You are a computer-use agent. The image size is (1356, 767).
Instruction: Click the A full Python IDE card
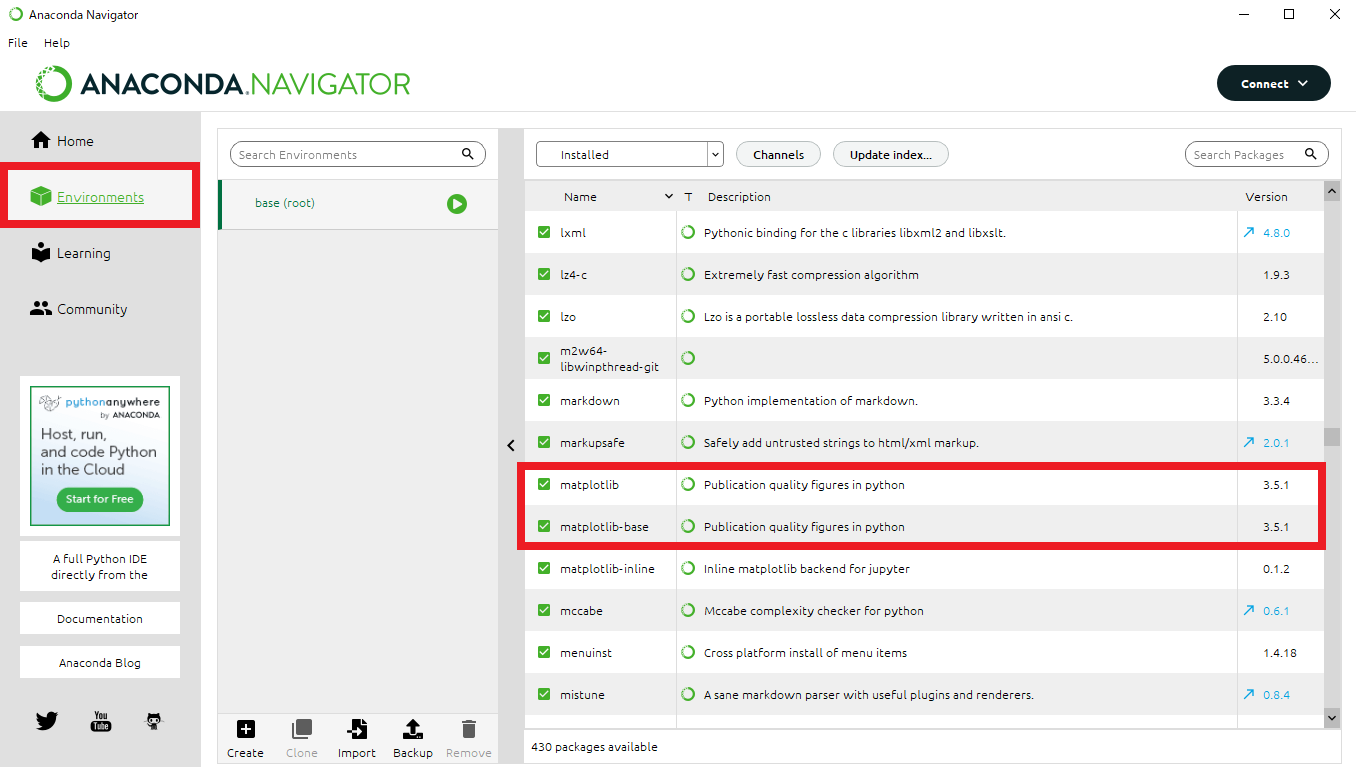(100, 567)
